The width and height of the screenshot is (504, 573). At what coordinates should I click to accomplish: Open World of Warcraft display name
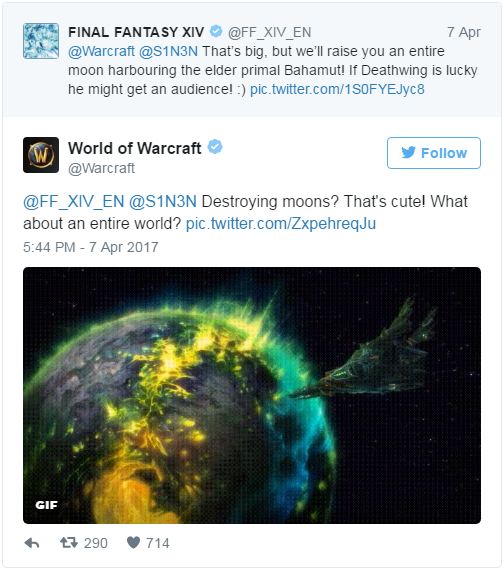pyautogui.click(x=135, y=148)
